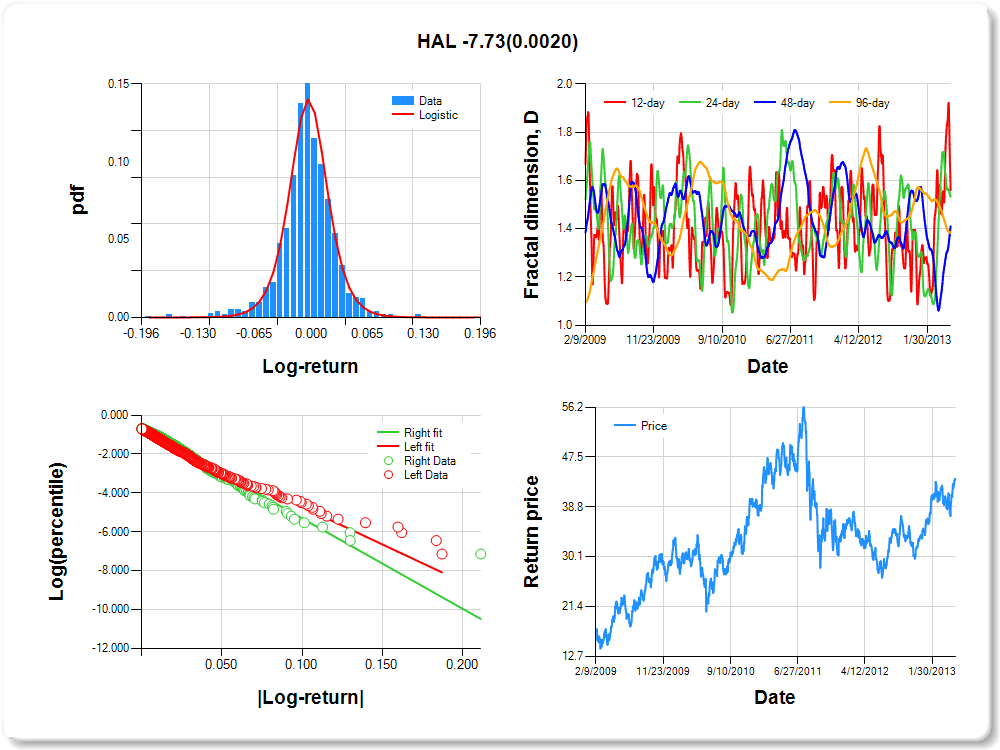Click the HAL -7.73(0.0020) chart title
1000x750 pixels.
(497, 42)
